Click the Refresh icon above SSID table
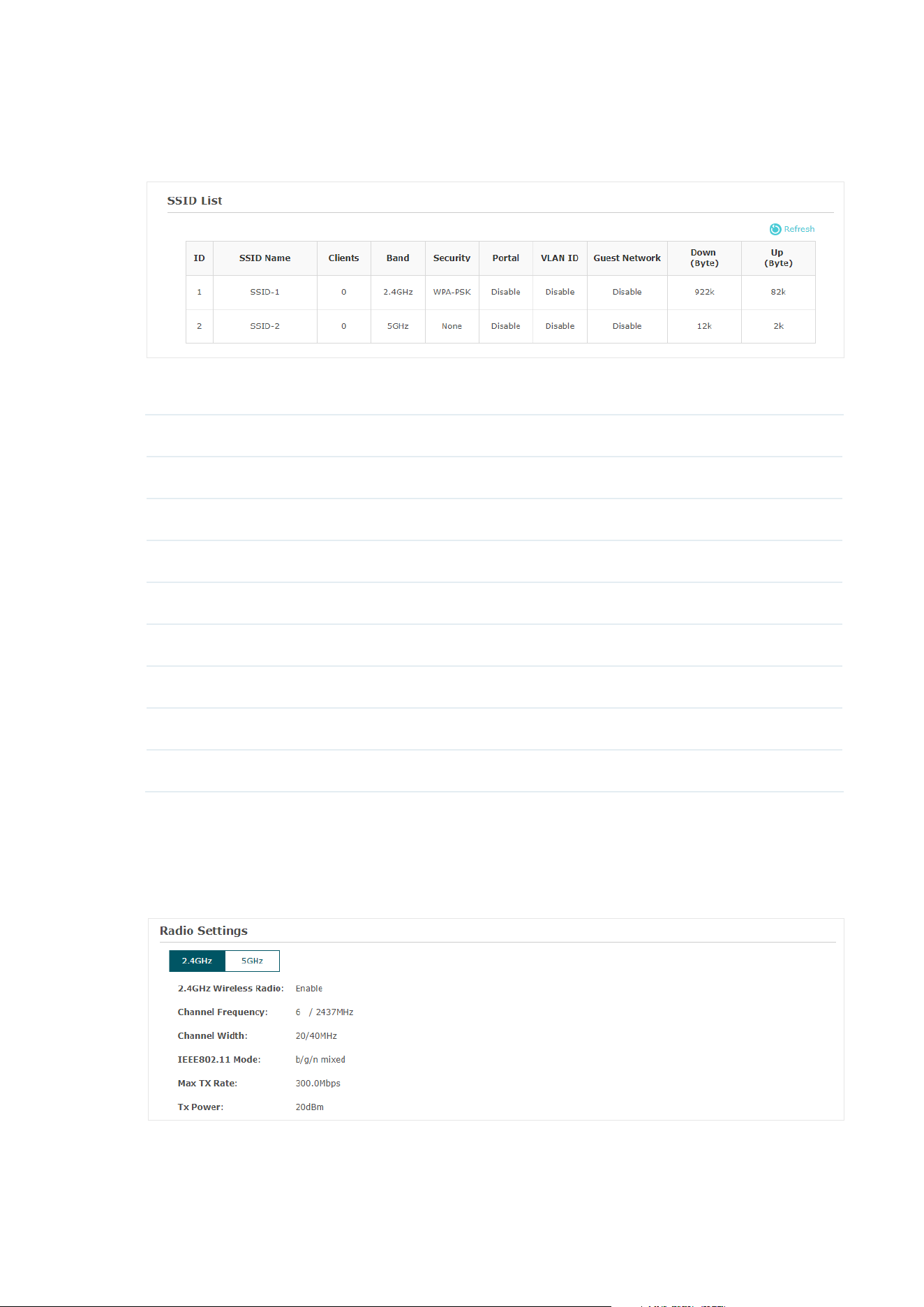This screenshot has height=1307, width=924. (x=775, y=229)
